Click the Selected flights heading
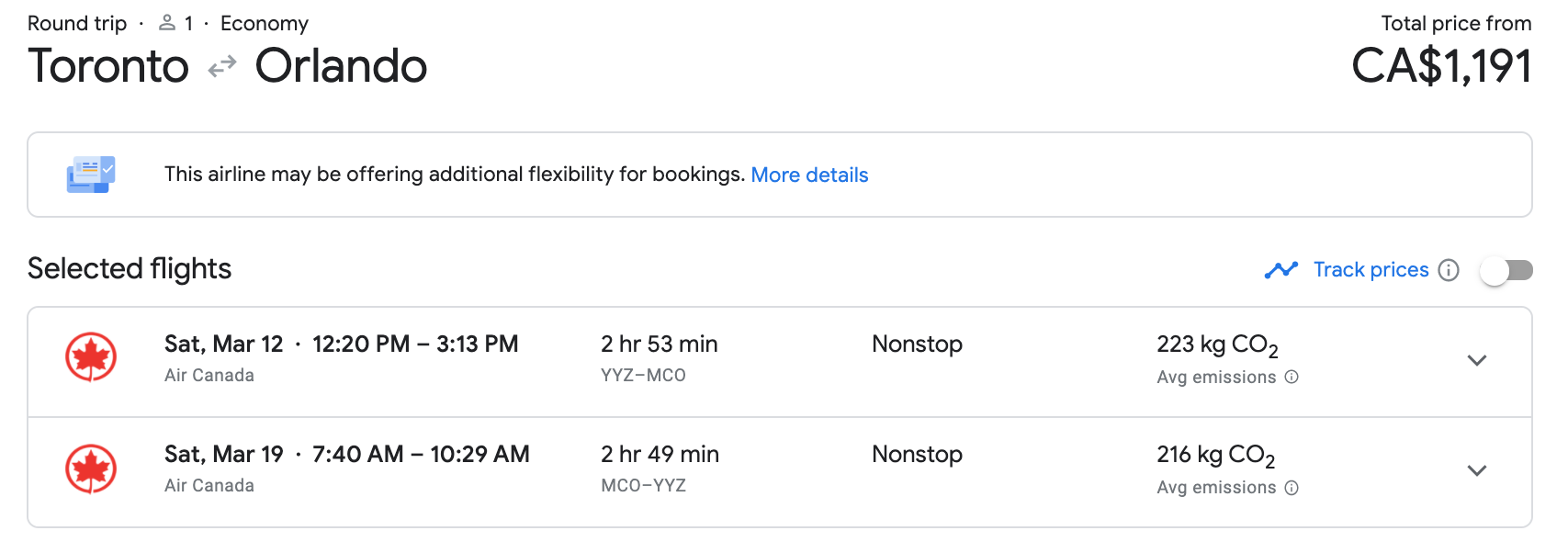1568x542 pixels. click(130, 268)
